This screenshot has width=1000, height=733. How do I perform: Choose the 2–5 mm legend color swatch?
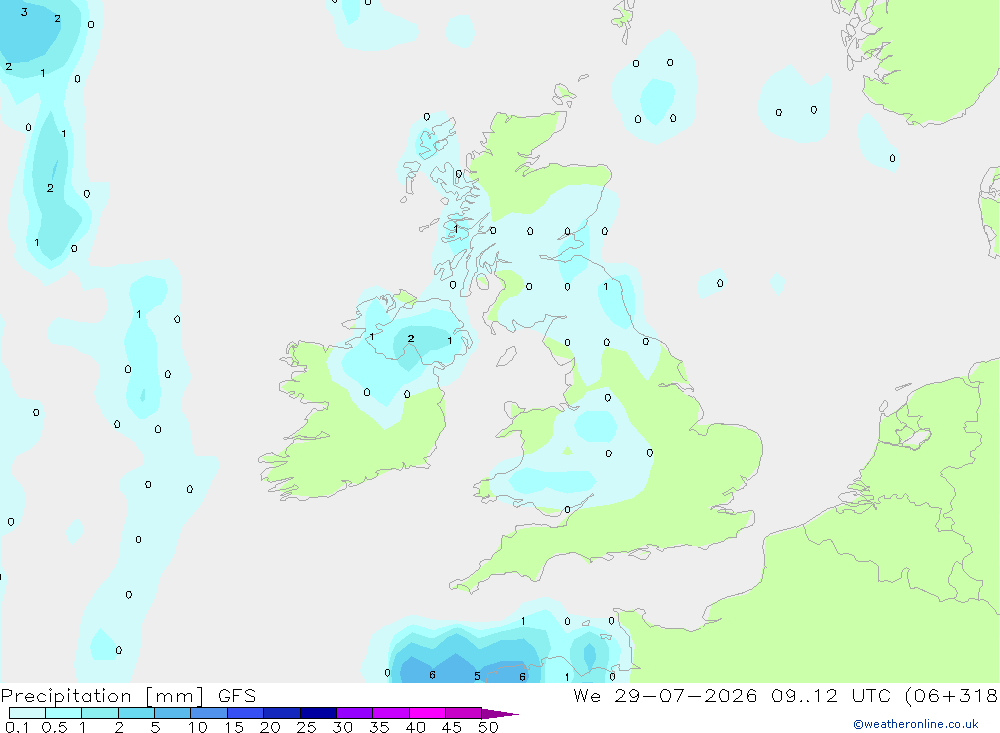[x=136, y=713]
